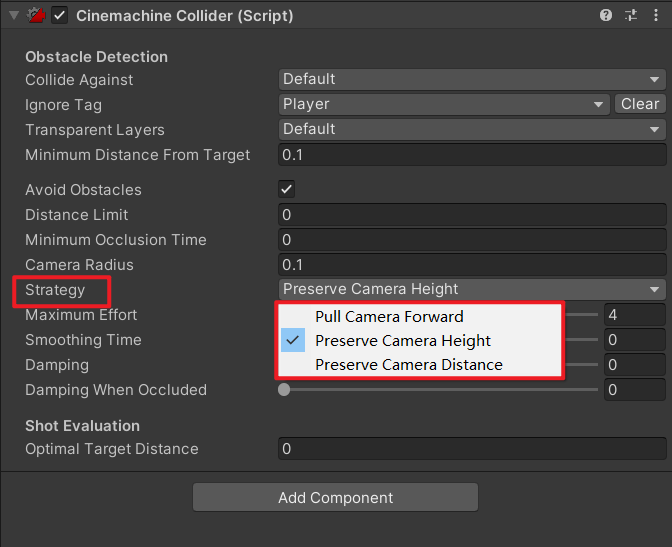Image resolution: width=672 pixels, height=547 pixels.
Task: Click the Shot Evaluation section heading
Action: (82, 426)
